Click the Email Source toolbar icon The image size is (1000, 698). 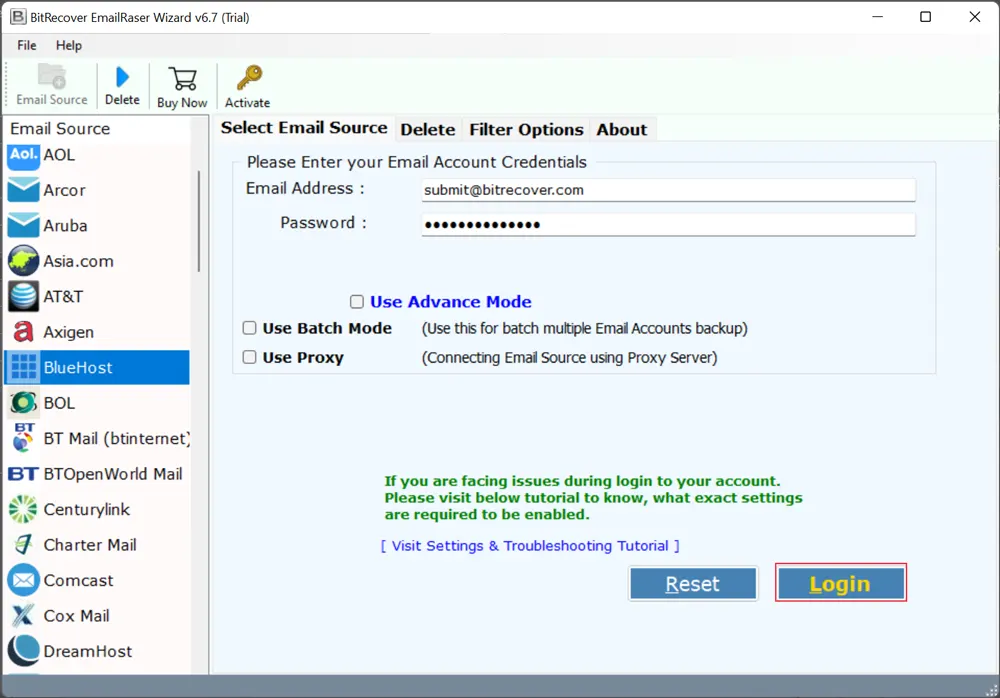pos(52,77)
